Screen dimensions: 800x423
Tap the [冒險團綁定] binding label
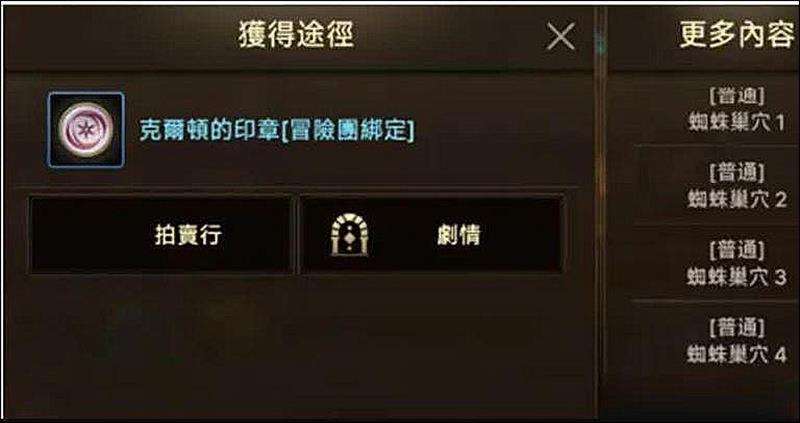coord(347,132)
